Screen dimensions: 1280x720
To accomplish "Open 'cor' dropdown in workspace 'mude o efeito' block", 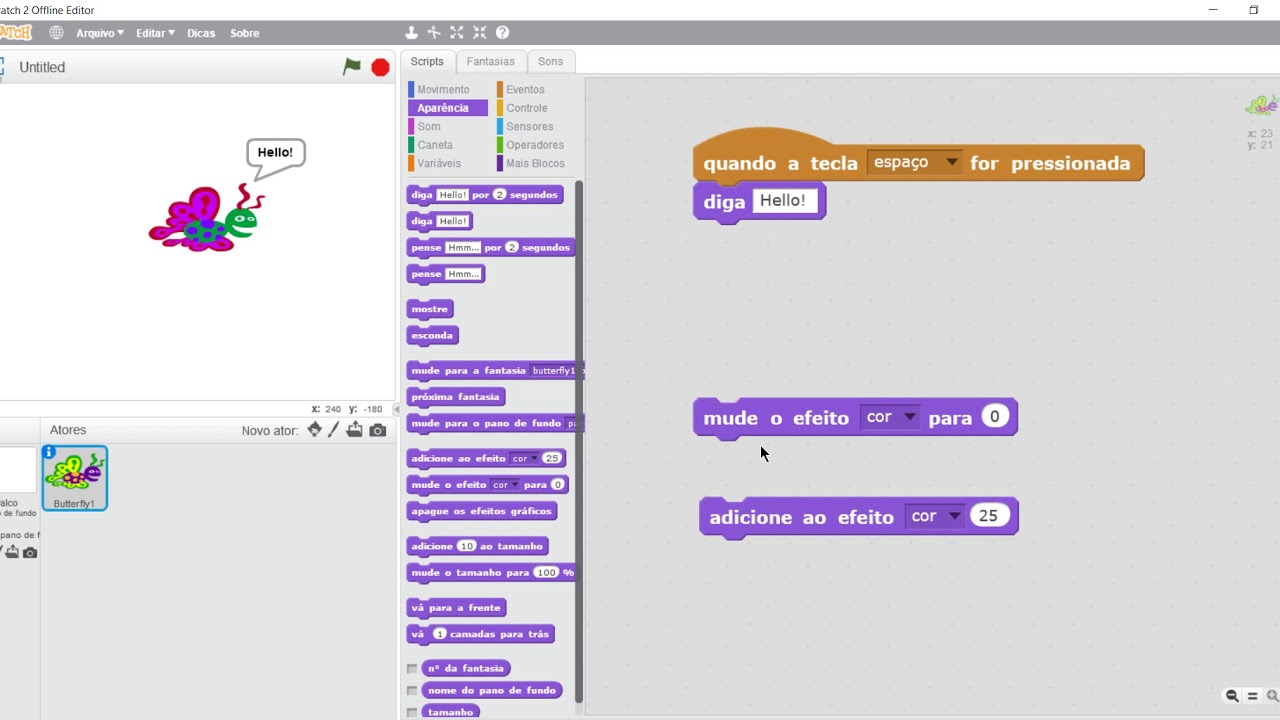I will pos(890,417).
